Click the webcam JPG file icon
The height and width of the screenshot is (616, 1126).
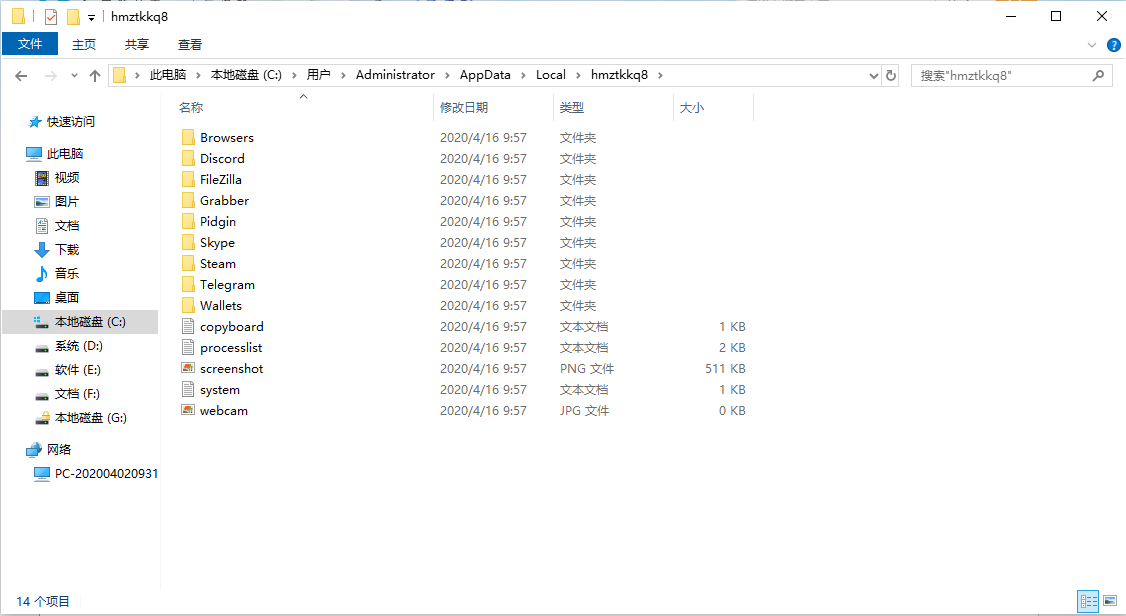coord(188,410)
